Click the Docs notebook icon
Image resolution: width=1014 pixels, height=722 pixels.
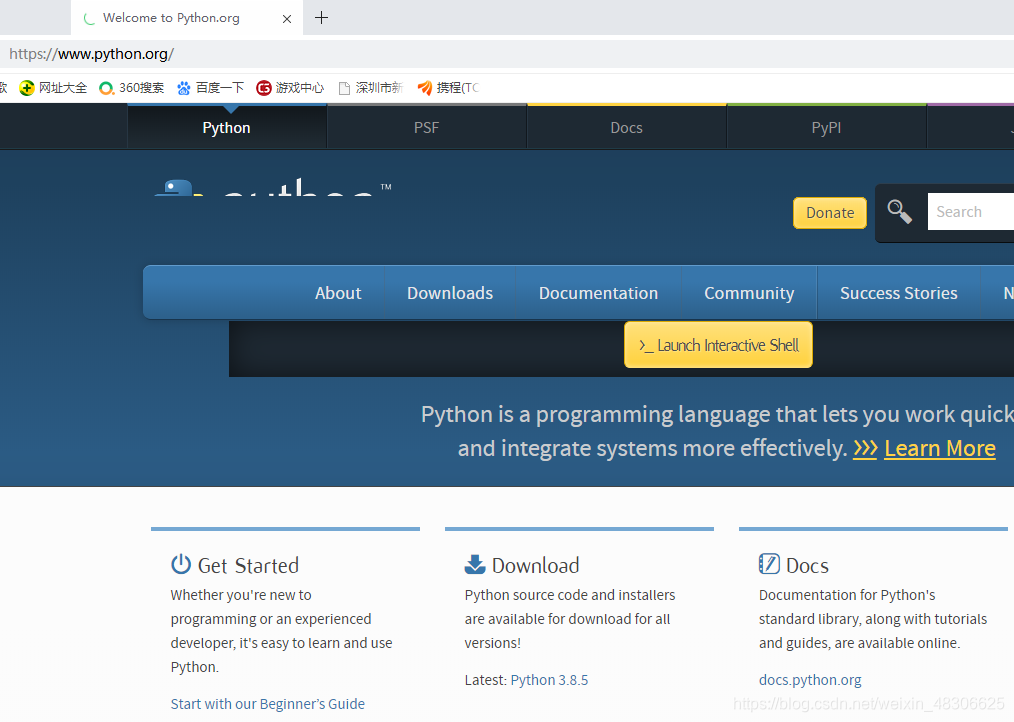click(x=769, y=564)
